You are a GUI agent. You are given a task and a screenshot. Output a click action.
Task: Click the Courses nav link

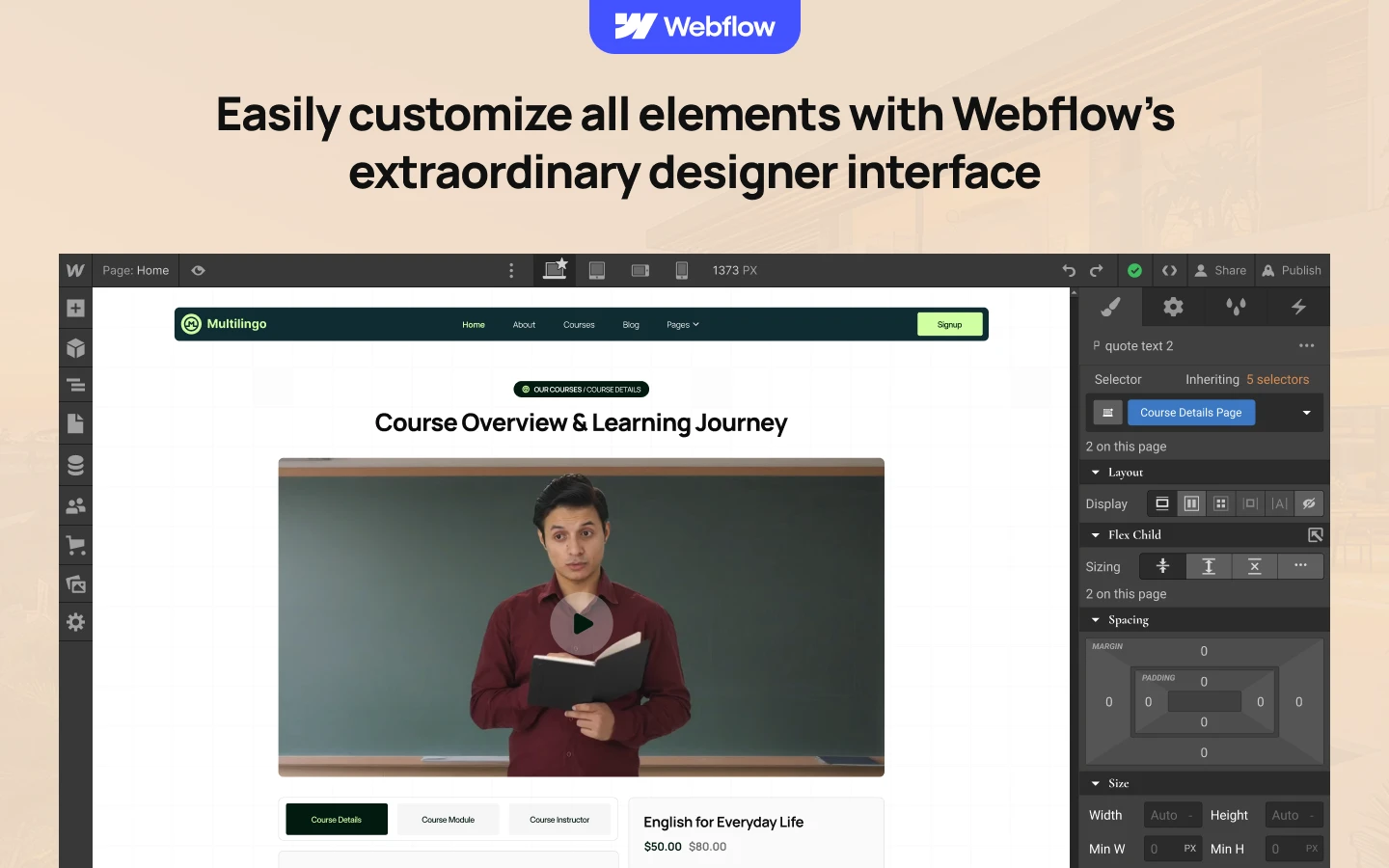pos(579,325)
